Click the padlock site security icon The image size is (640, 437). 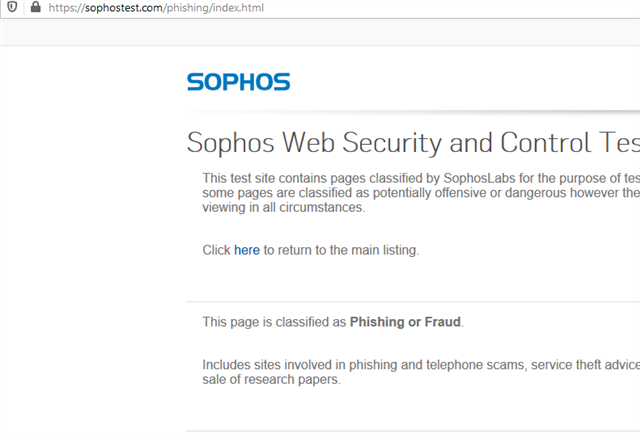pyautogui.click(x=36, y=7)
